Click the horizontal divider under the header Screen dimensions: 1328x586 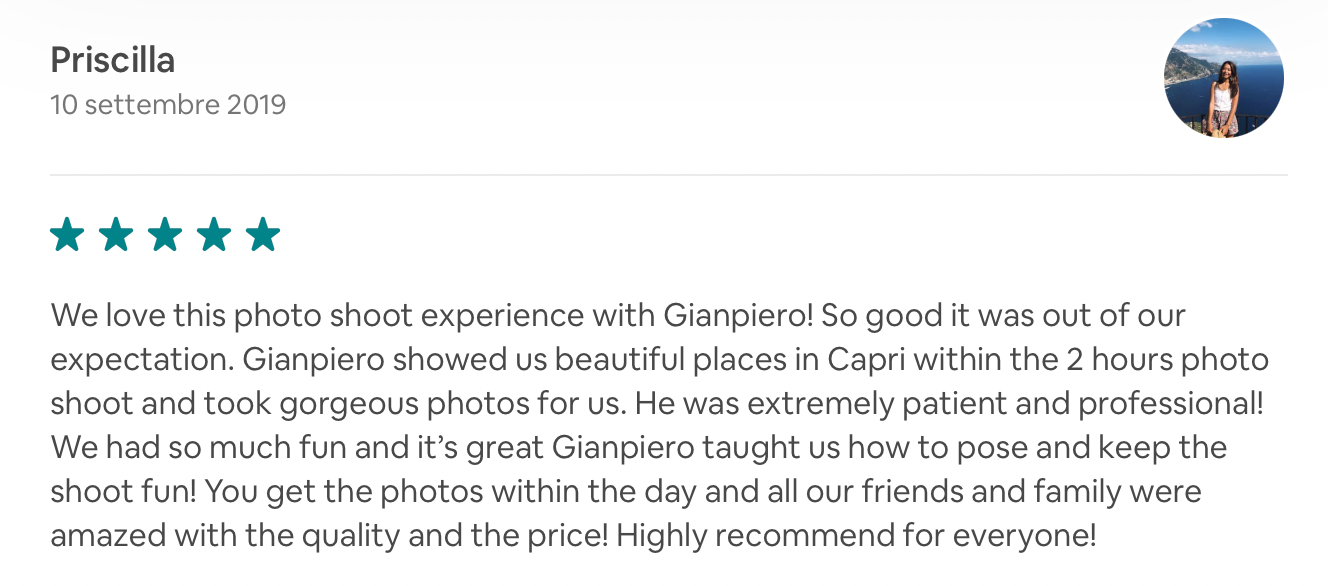(668, 175)
